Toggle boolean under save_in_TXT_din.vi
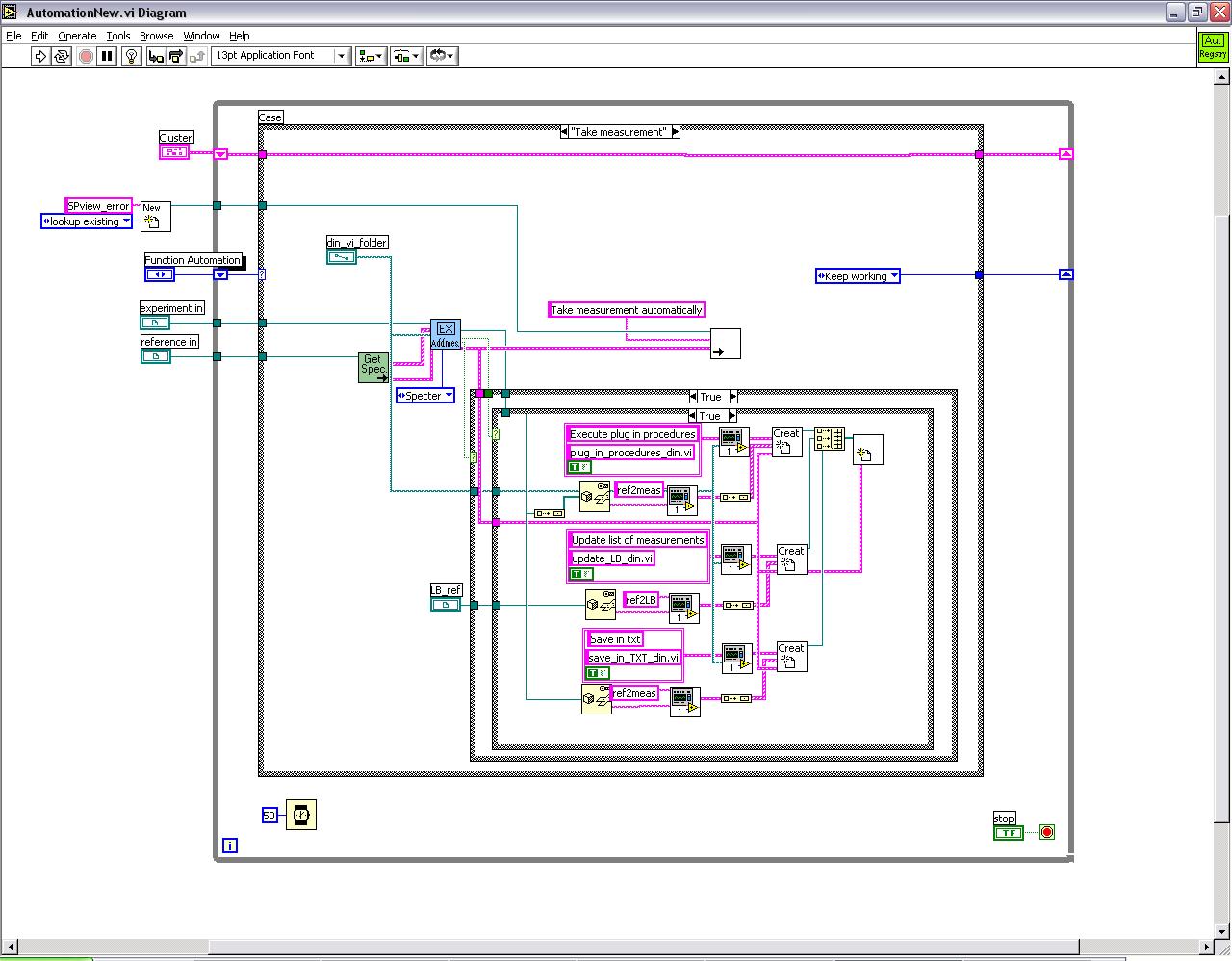Viewport: 1232px width, 961px height. click(x=597, y=673)
